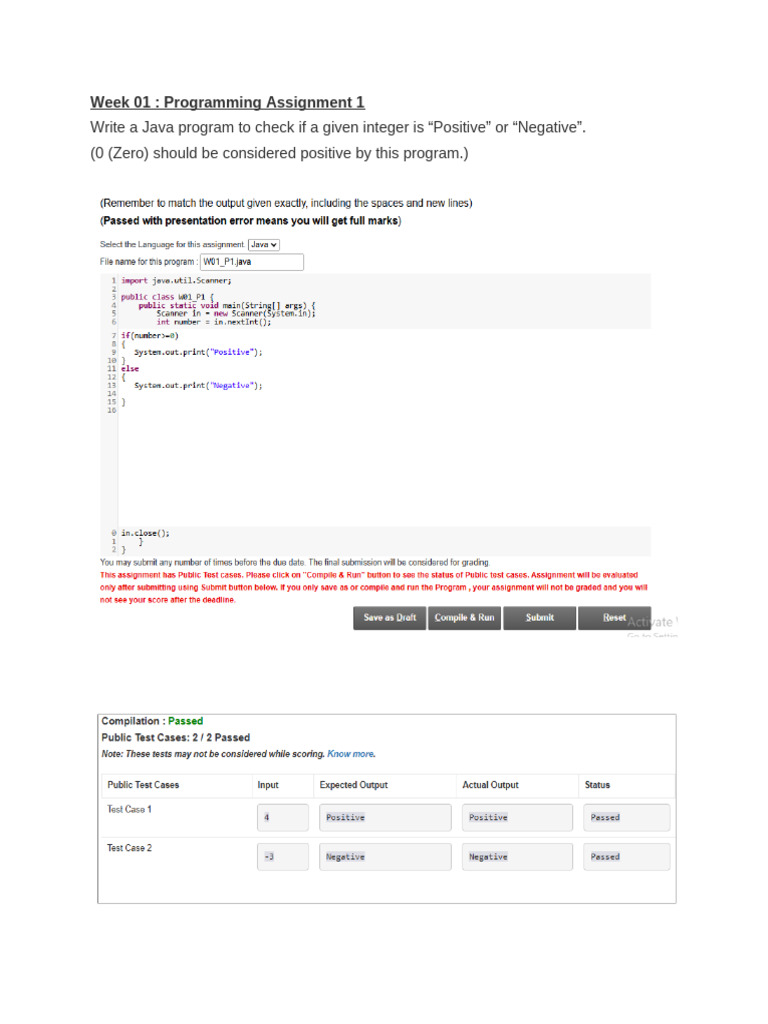Click the in.close(); code line
This screenshot has width=768, height=1024.
pos(145,533)
